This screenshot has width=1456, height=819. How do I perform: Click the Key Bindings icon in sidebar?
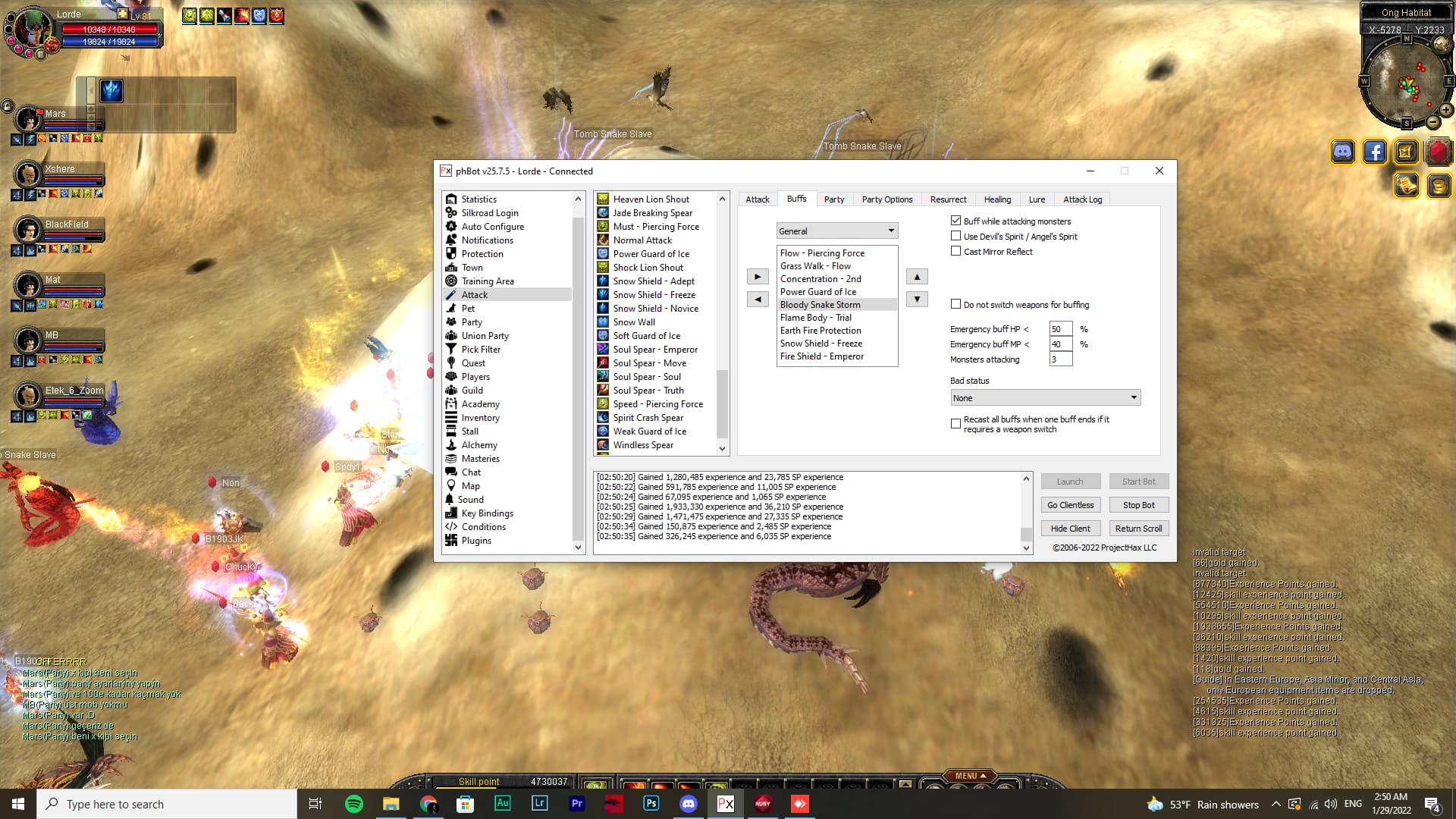pos(451,513)
